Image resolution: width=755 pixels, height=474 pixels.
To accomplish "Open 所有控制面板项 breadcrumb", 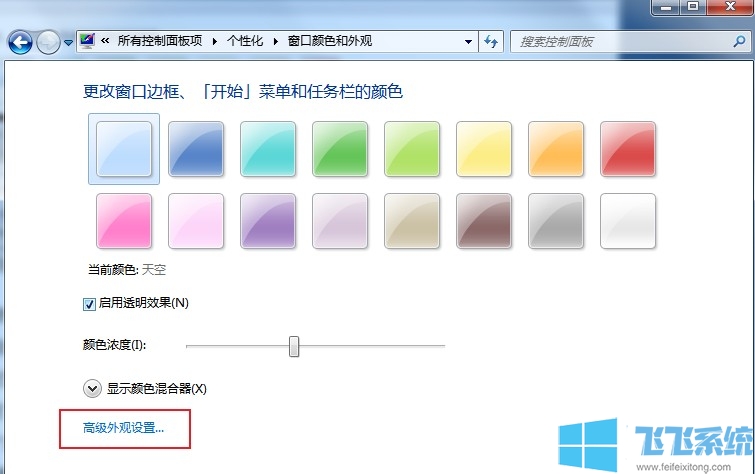I will (160, 41).
